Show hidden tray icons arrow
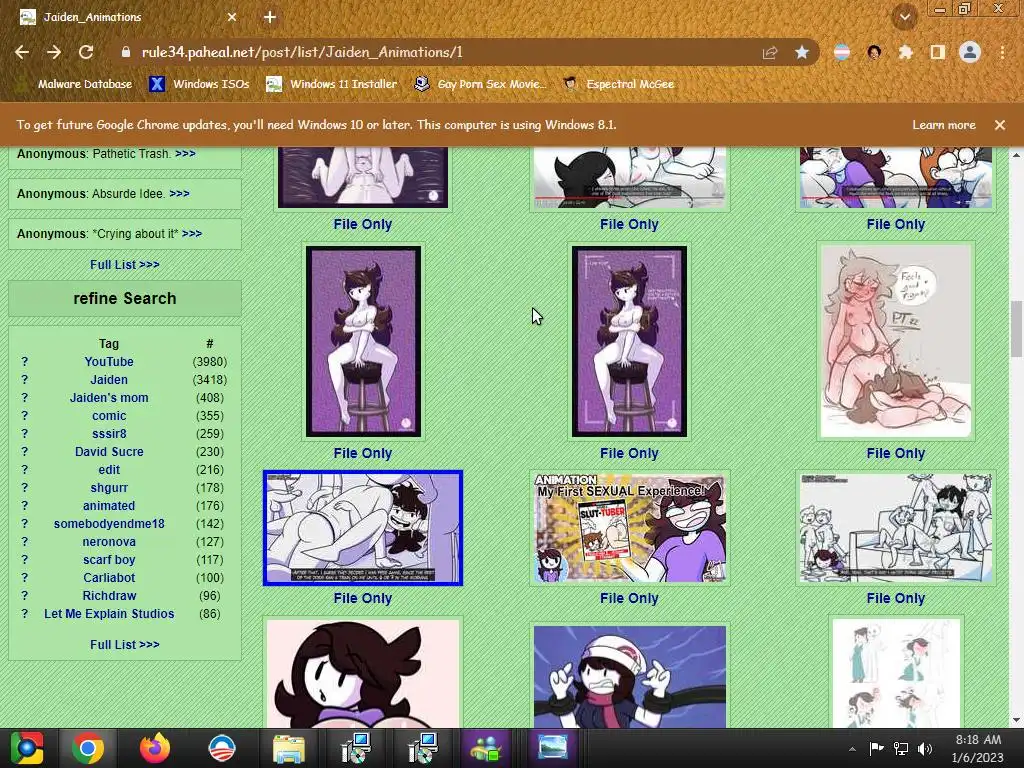 tap(852, 749)
